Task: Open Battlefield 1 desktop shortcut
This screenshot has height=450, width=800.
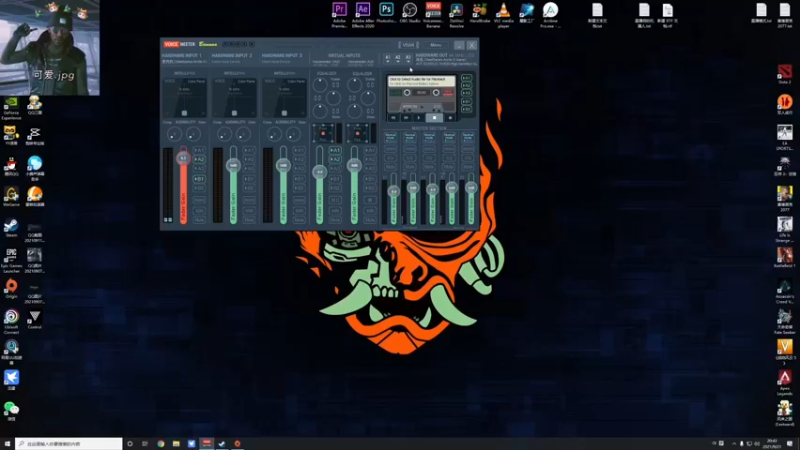Action: [x=785, y=258]
